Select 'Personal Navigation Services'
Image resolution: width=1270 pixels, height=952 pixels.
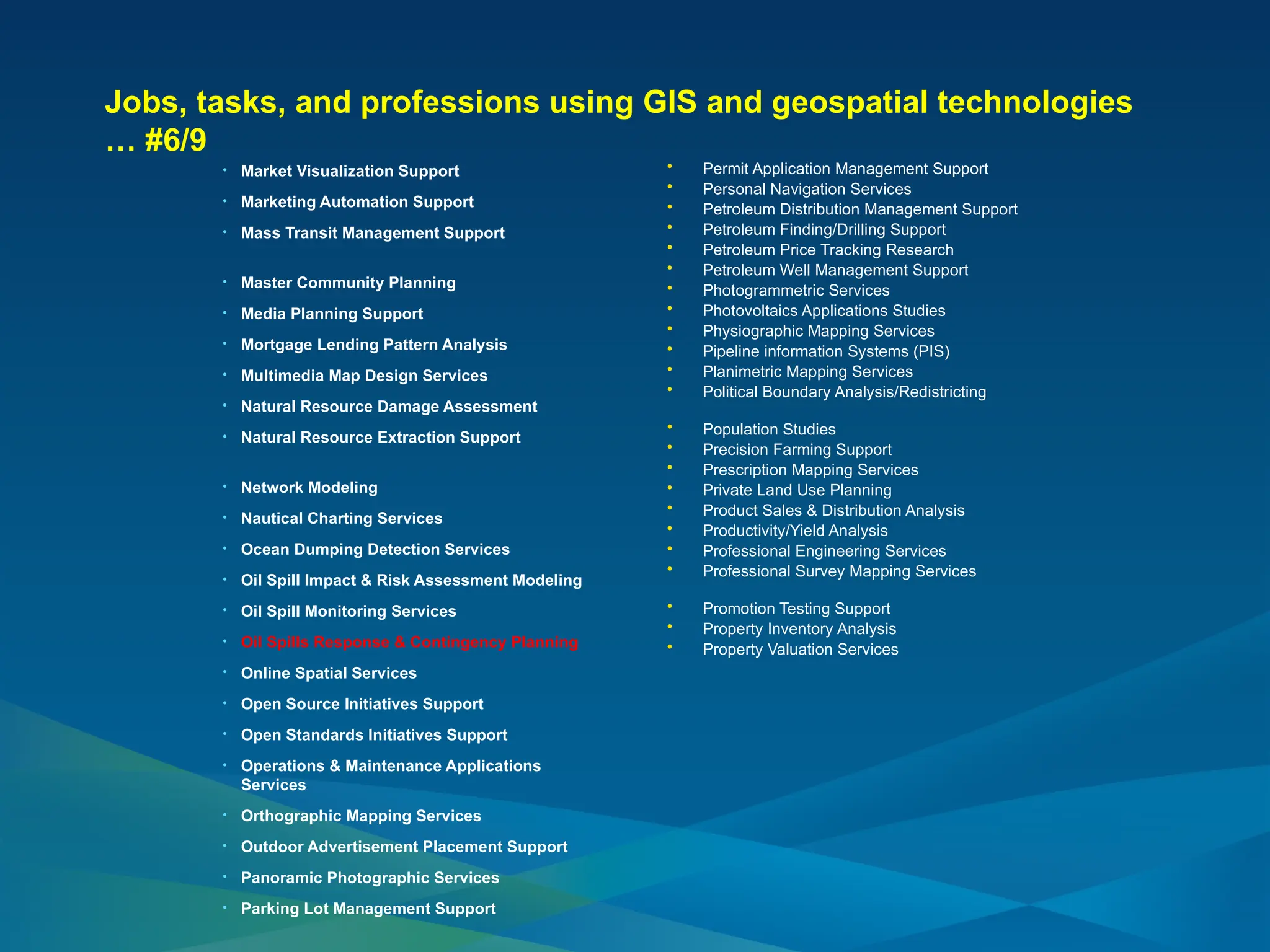[x=807, y=189]
